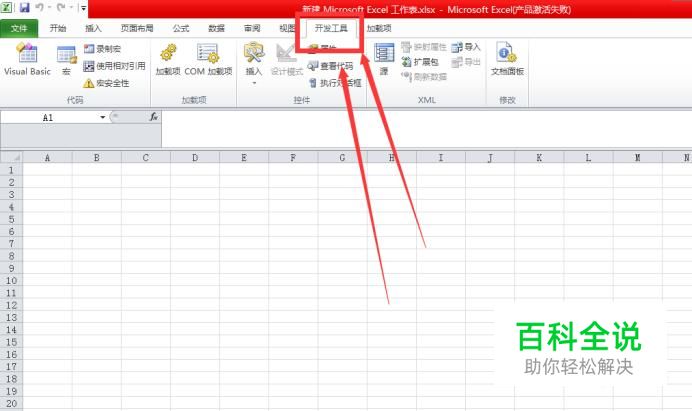
Task: Select row 20 header
Action: tap(11, 403)
